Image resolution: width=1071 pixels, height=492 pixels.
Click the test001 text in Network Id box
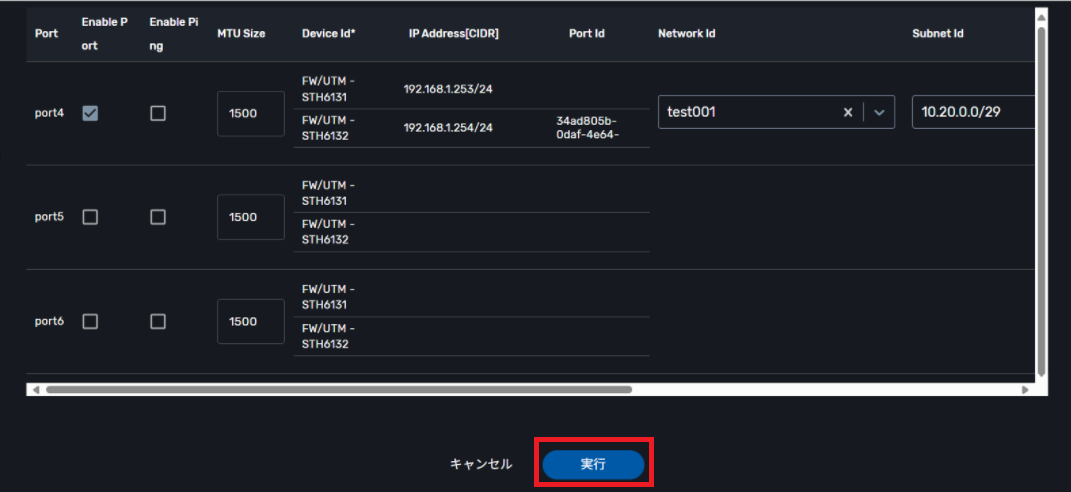692,113
